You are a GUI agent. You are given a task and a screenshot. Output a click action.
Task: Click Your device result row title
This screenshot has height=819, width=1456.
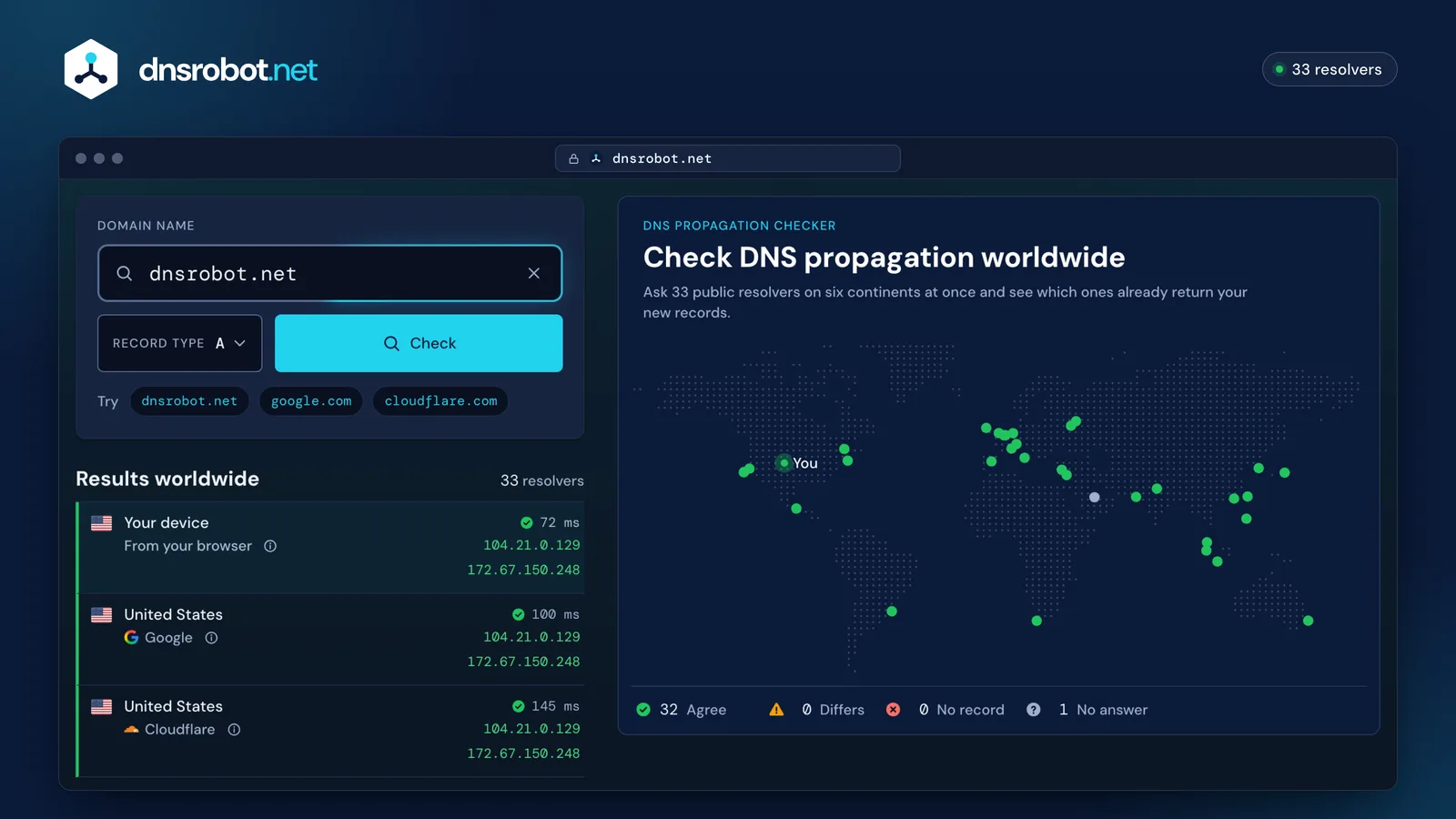pyautogui.click(x=167, y=522)
